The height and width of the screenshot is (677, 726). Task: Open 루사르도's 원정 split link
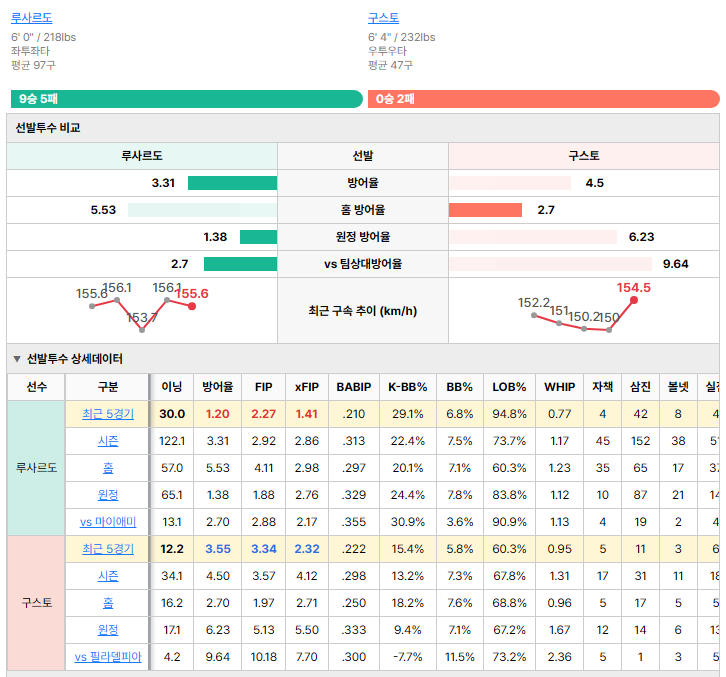click(108, 495)
